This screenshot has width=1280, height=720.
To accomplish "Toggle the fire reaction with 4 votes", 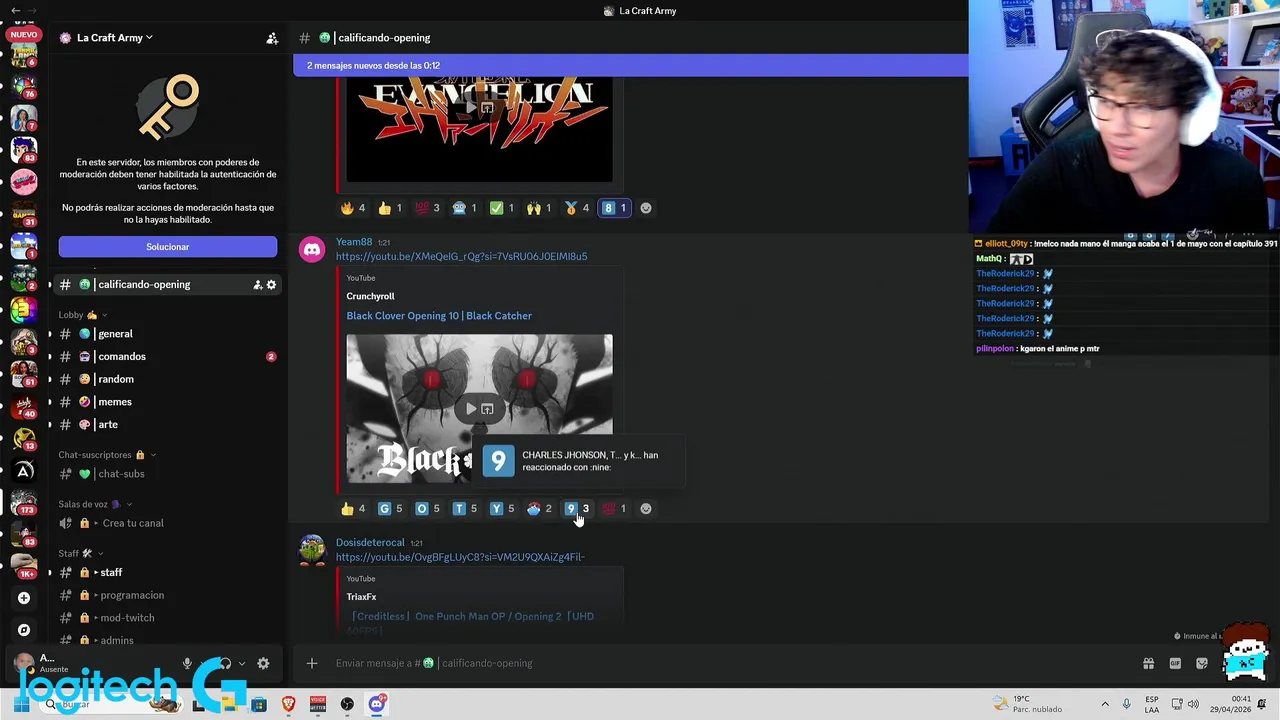I will click(x=353, y=208).
